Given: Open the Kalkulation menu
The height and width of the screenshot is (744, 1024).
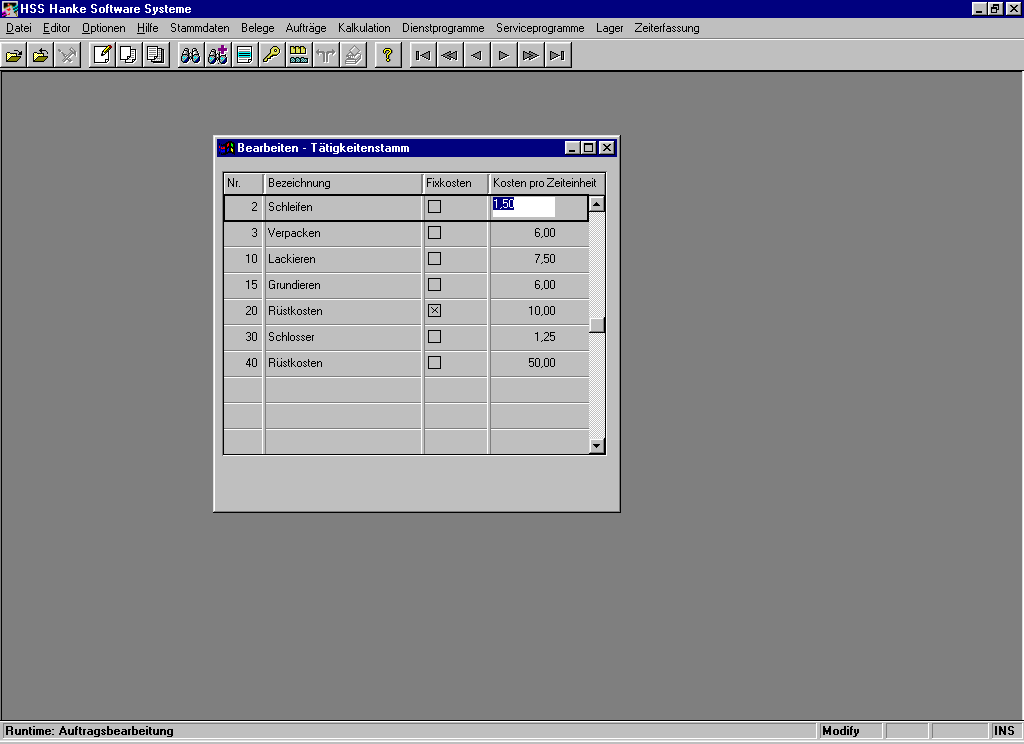Looking at the screenshot, I should click(364, 28).
